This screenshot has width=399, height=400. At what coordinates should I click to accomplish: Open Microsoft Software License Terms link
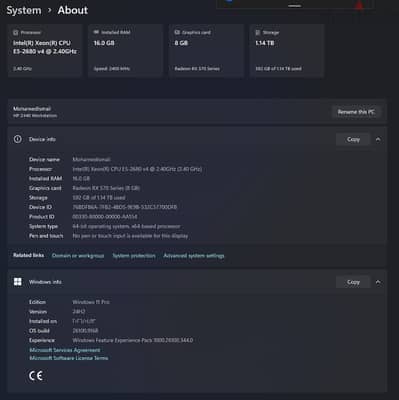(69, 358)
